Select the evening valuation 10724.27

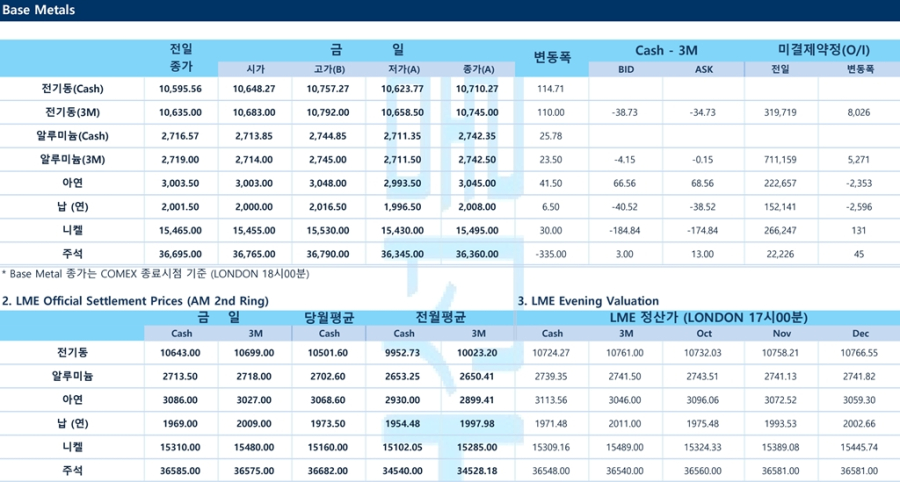click(551, 353)
